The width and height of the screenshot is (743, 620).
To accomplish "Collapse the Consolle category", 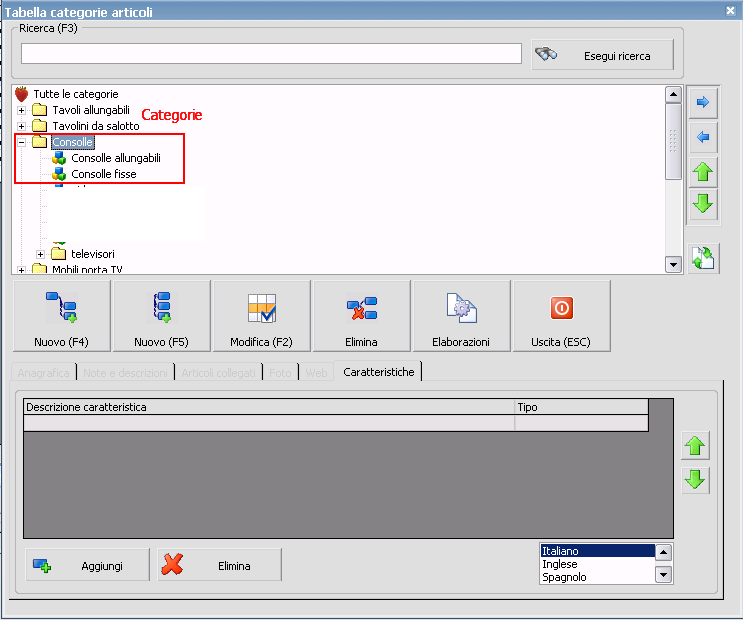I will pos(21,142).
